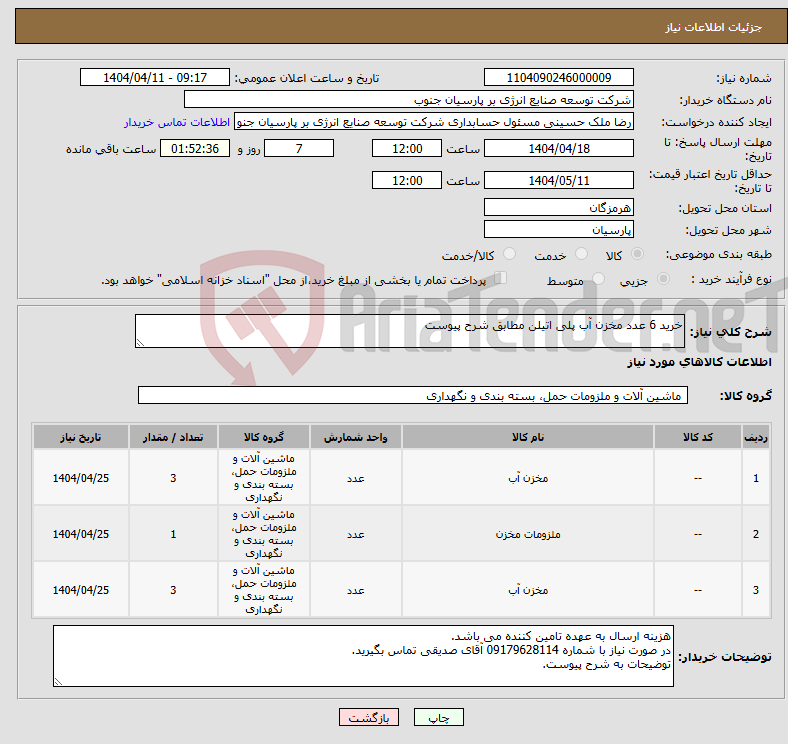Select the کالا radio button
The image size is (788, 744).
[x=637, y=254]
